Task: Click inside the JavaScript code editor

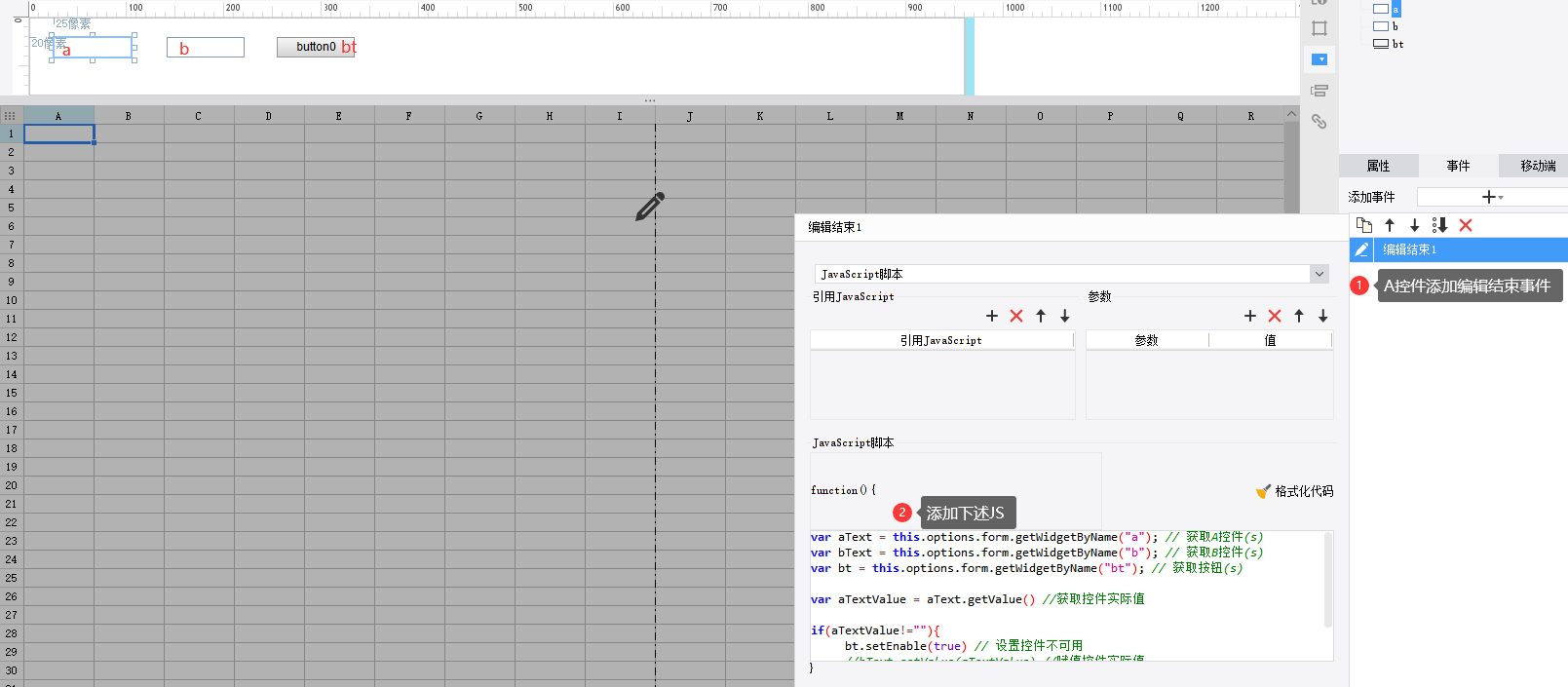Action: (x=1066, y=596)
